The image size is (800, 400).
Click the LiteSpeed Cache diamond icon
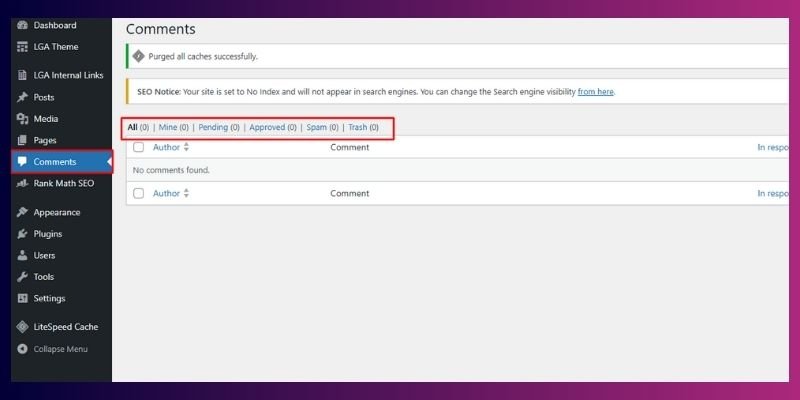point(22,327)
